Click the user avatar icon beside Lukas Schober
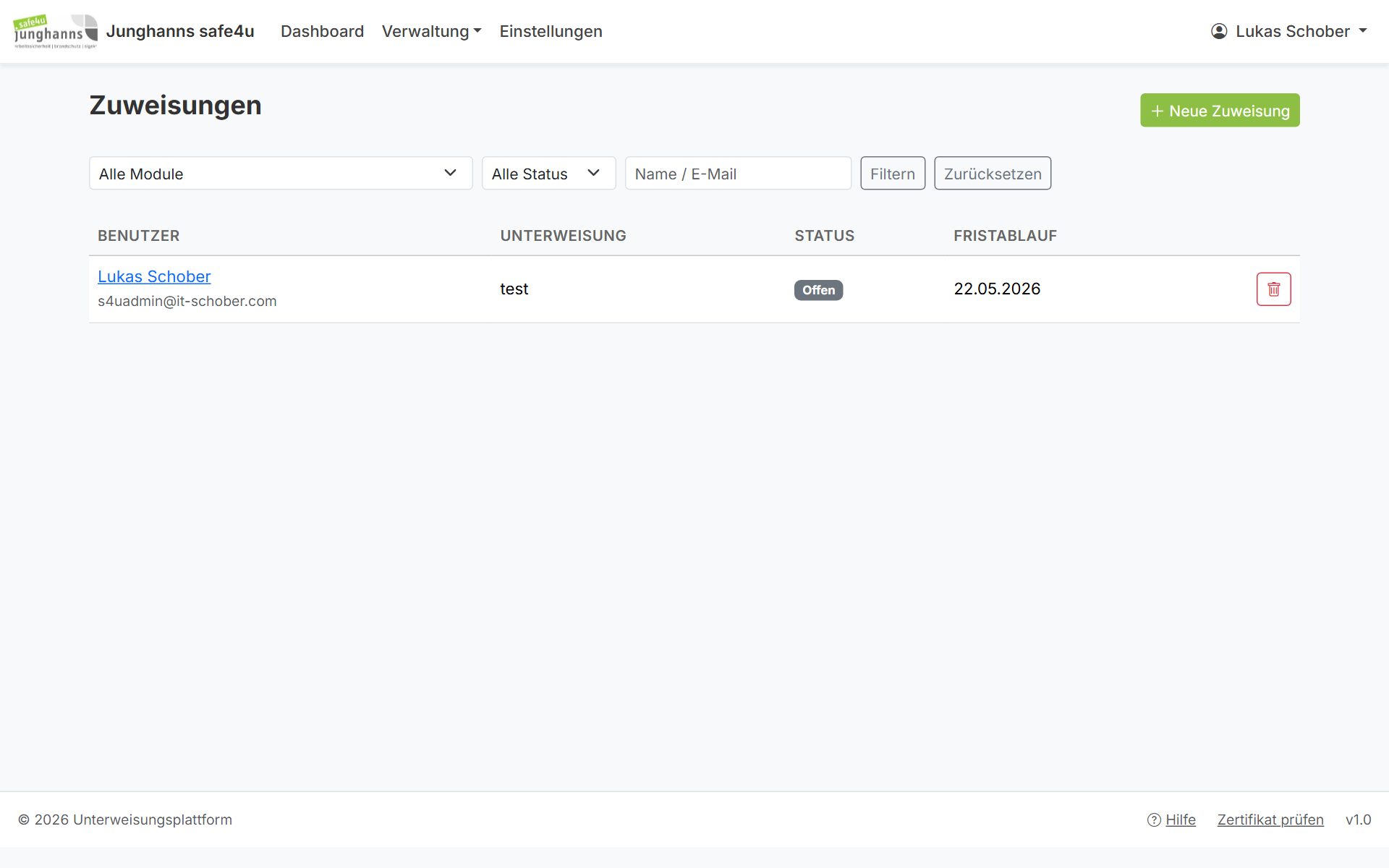The width and height of the screenshot is (1389, 868). (1219, 31)
